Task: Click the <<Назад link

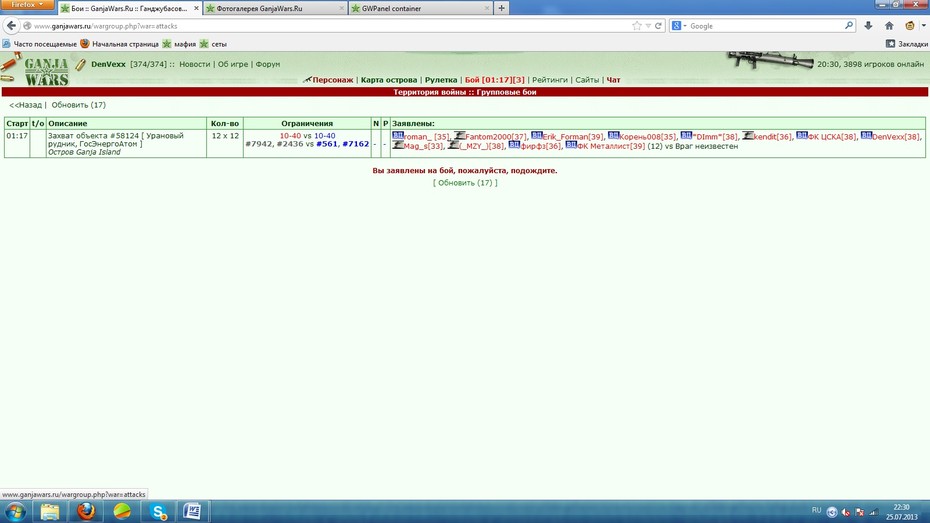Action: tap(26, 105)
